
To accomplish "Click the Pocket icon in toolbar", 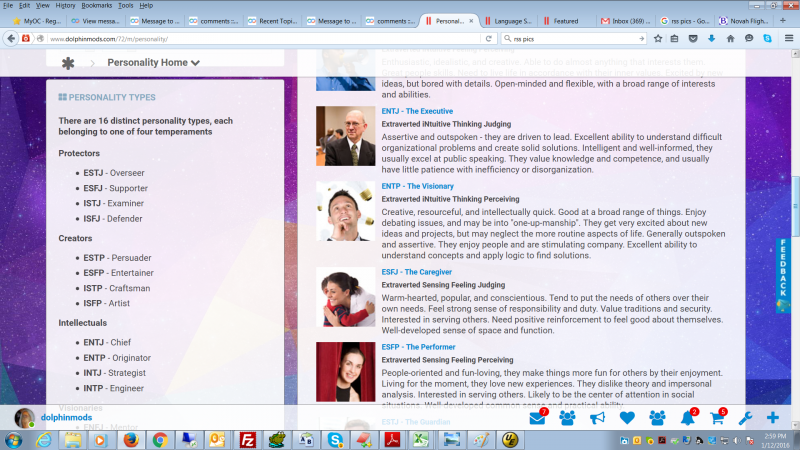I will pyautogui.click(x=693, y=38).
